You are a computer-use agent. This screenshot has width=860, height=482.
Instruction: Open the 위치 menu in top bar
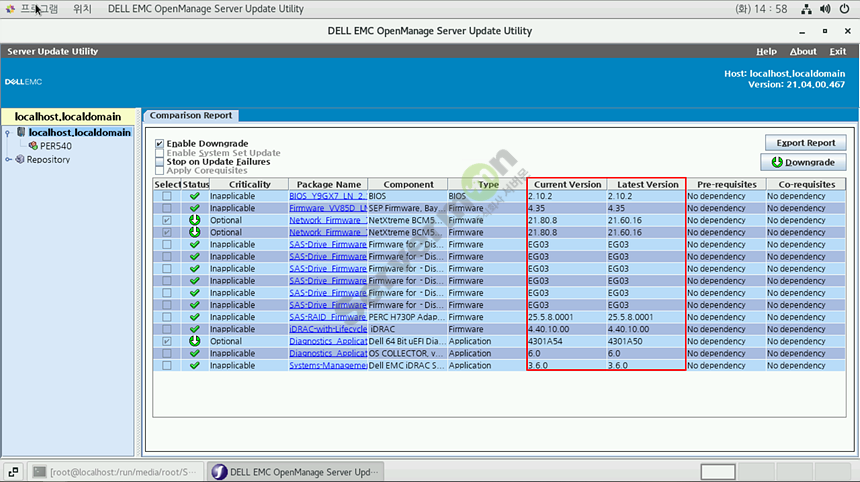point(82,9)
